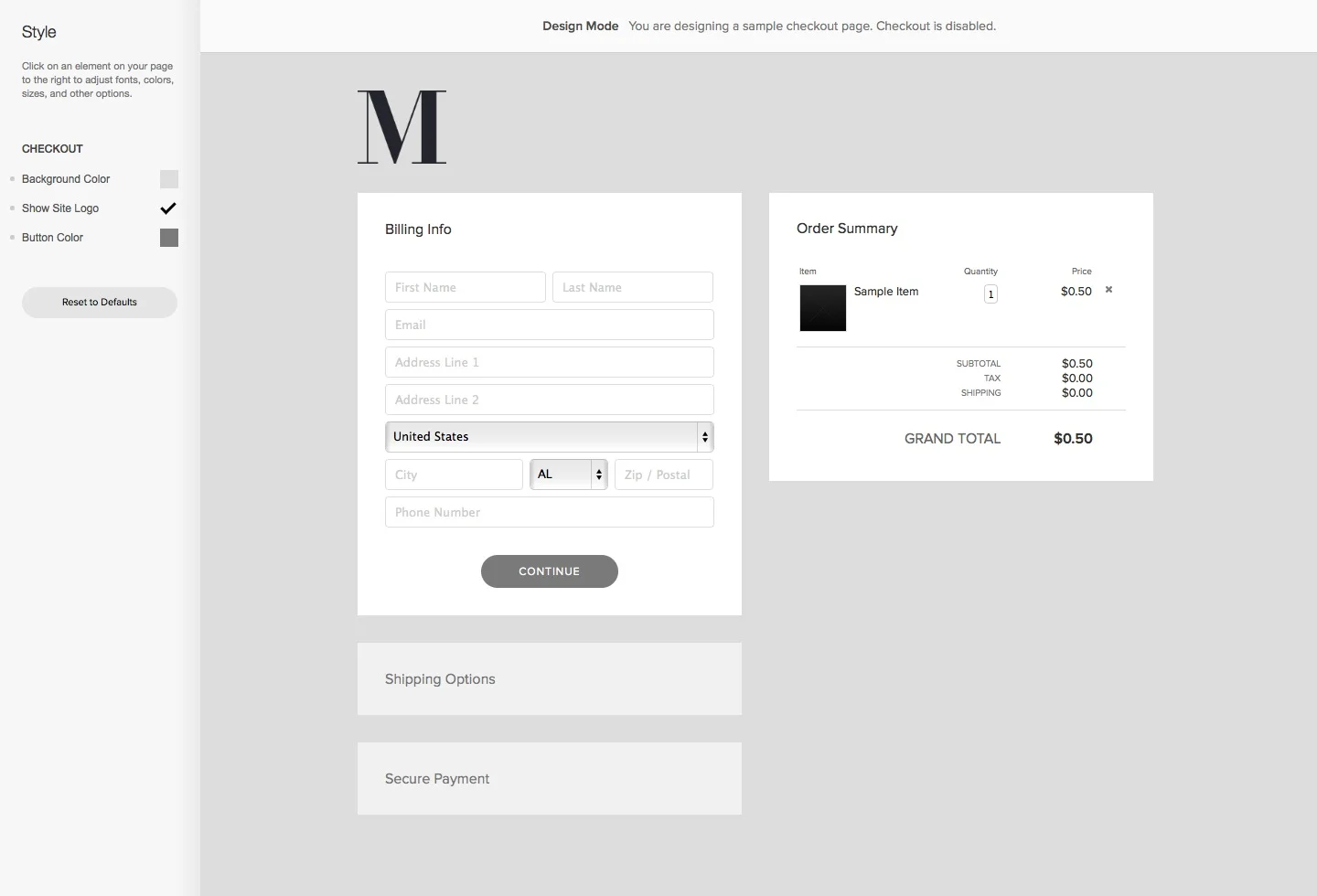Screen dimensions: 1317x896
Task: Click the Sample Item thumbnail image
Action: click(822, 308)
